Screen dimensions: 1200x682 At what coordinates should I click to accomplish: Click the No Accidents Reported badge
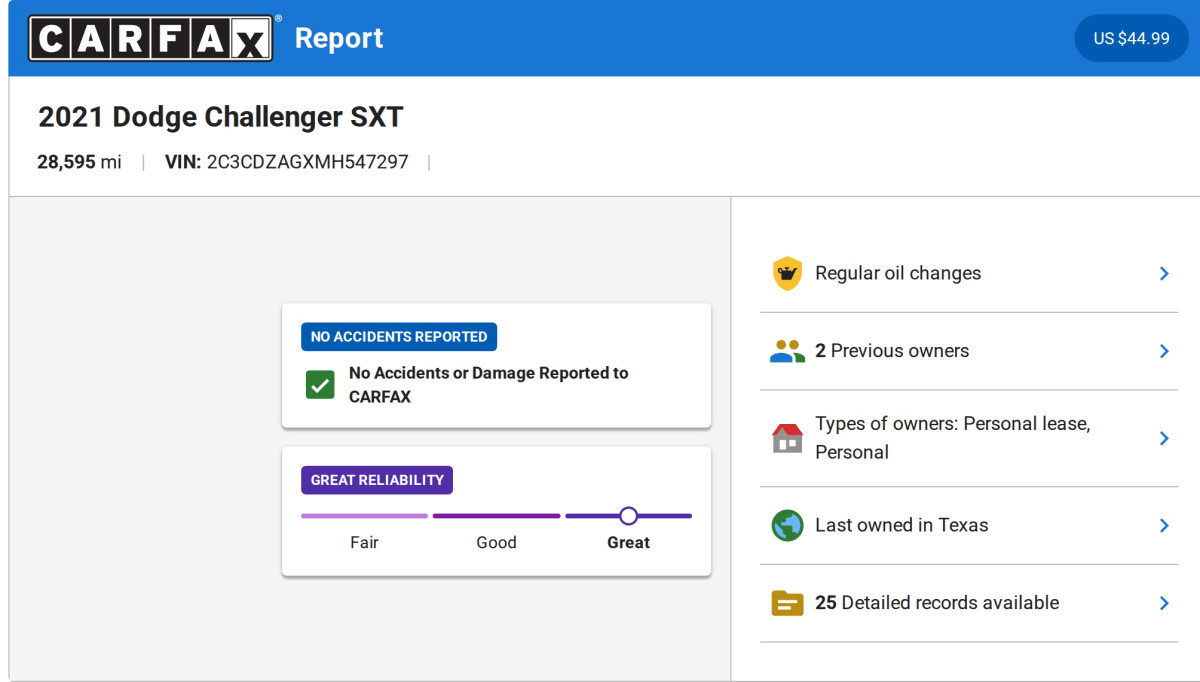coord(398,337)
